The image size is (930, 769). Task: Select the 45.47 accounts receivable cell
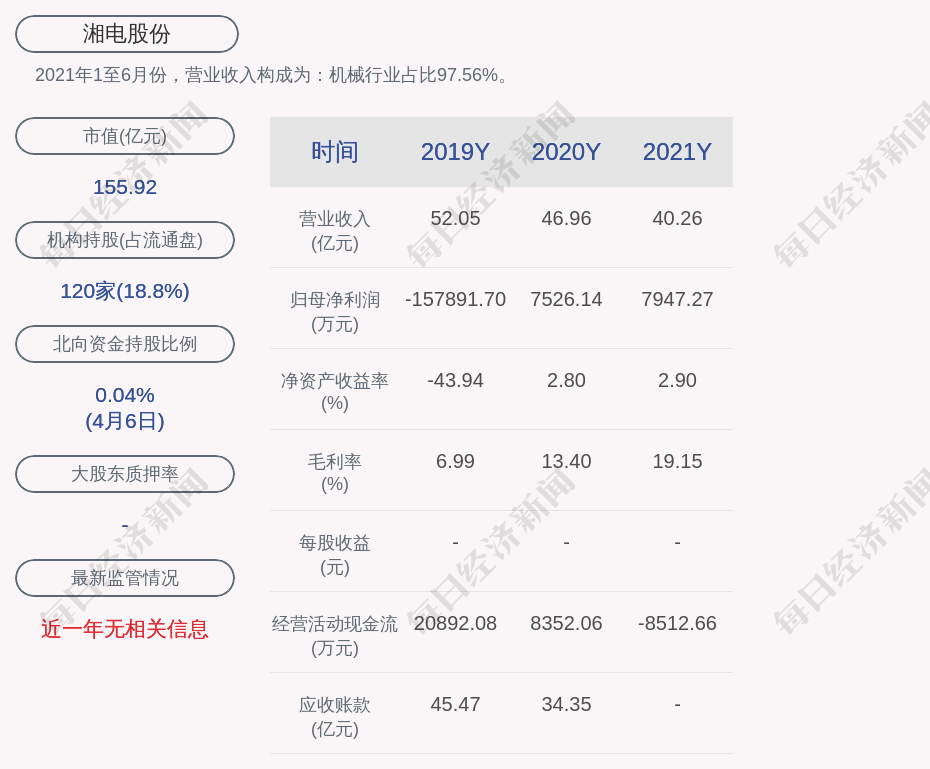pos(455,704)
